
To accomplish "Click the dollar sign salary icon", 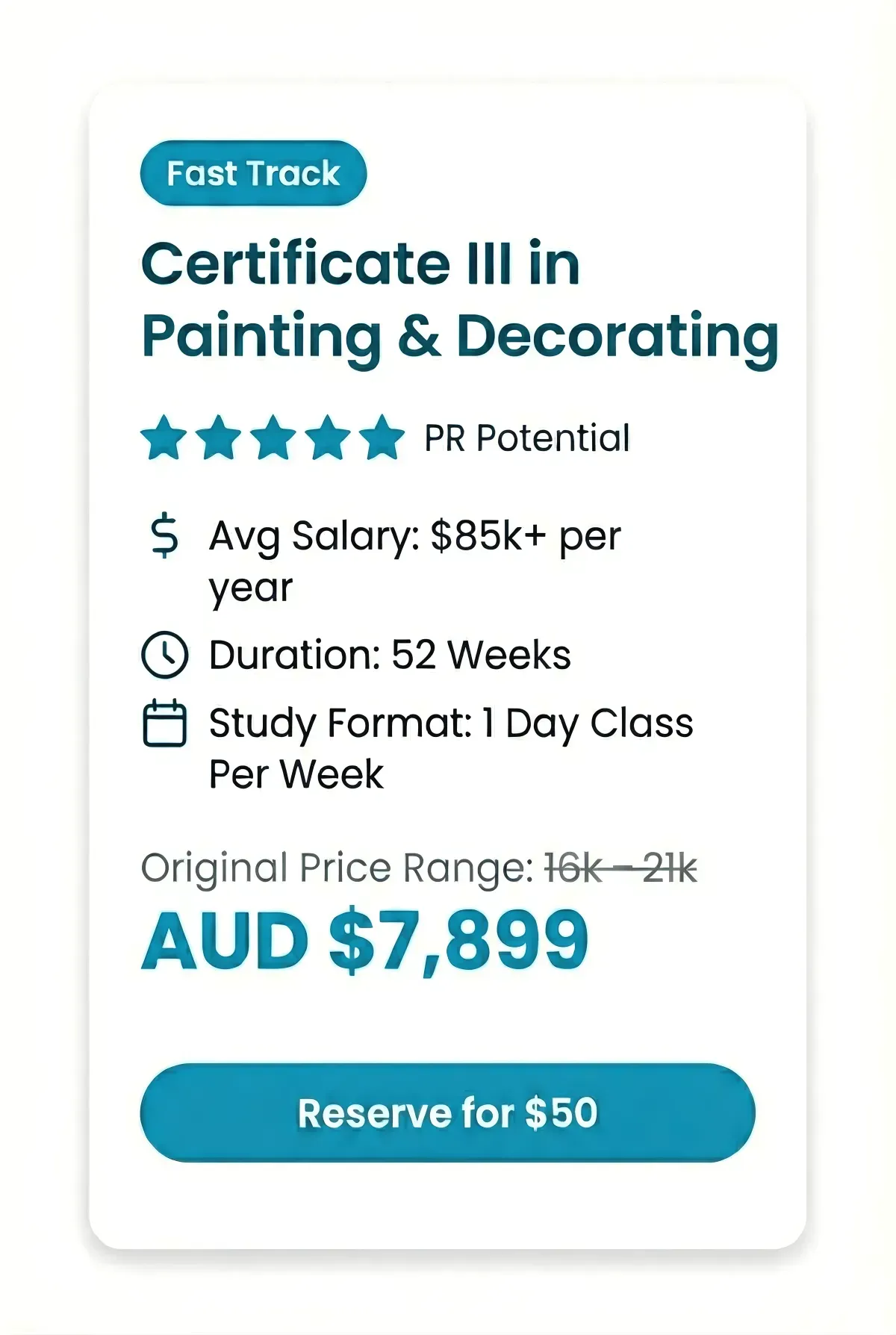I will click(x=164, y=535).
